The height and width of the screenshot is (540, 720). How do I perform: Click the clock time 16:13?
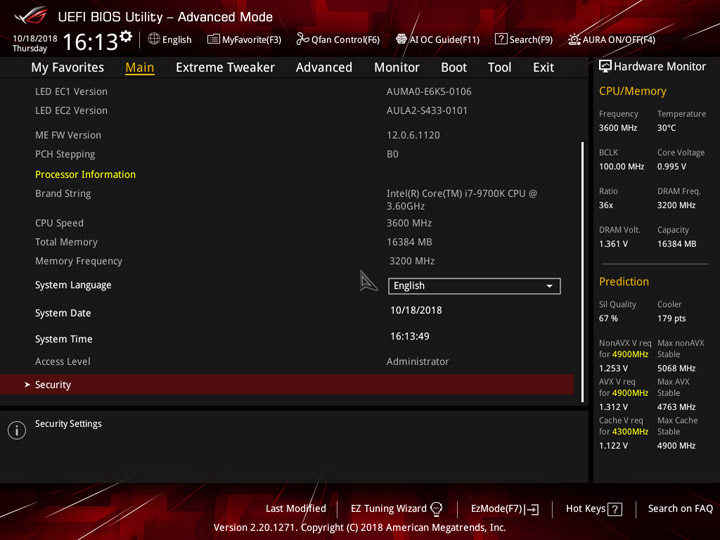(90, 42)
